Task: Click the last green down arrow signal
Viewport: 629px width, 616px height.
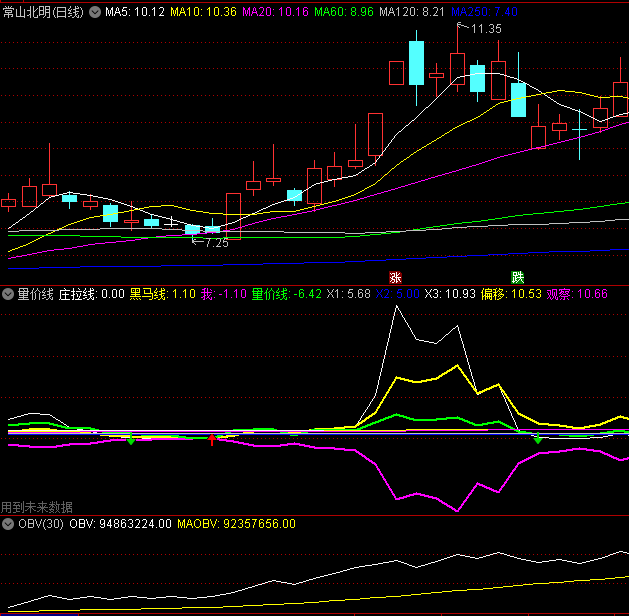Action: pos(538,438)
